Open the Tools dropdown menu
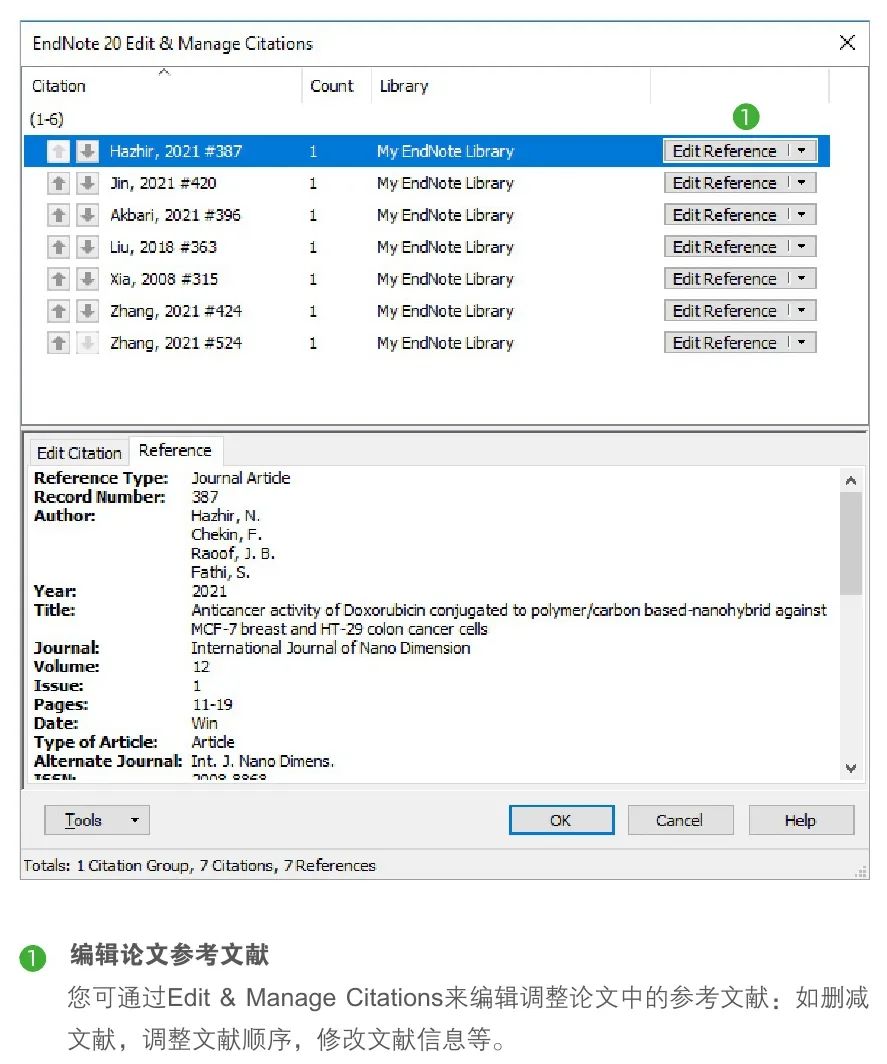Screen dimensions: 887x1064 click(97, 820)
